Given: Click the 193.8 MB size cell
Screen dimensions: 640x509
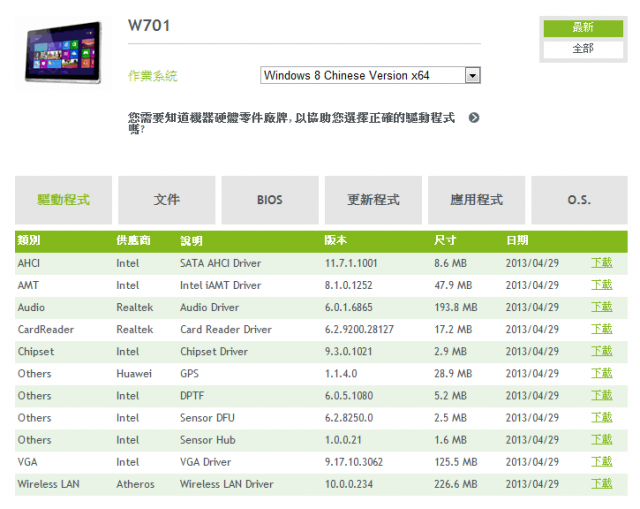Looking at the screenshot, I should tap(456, 307).
